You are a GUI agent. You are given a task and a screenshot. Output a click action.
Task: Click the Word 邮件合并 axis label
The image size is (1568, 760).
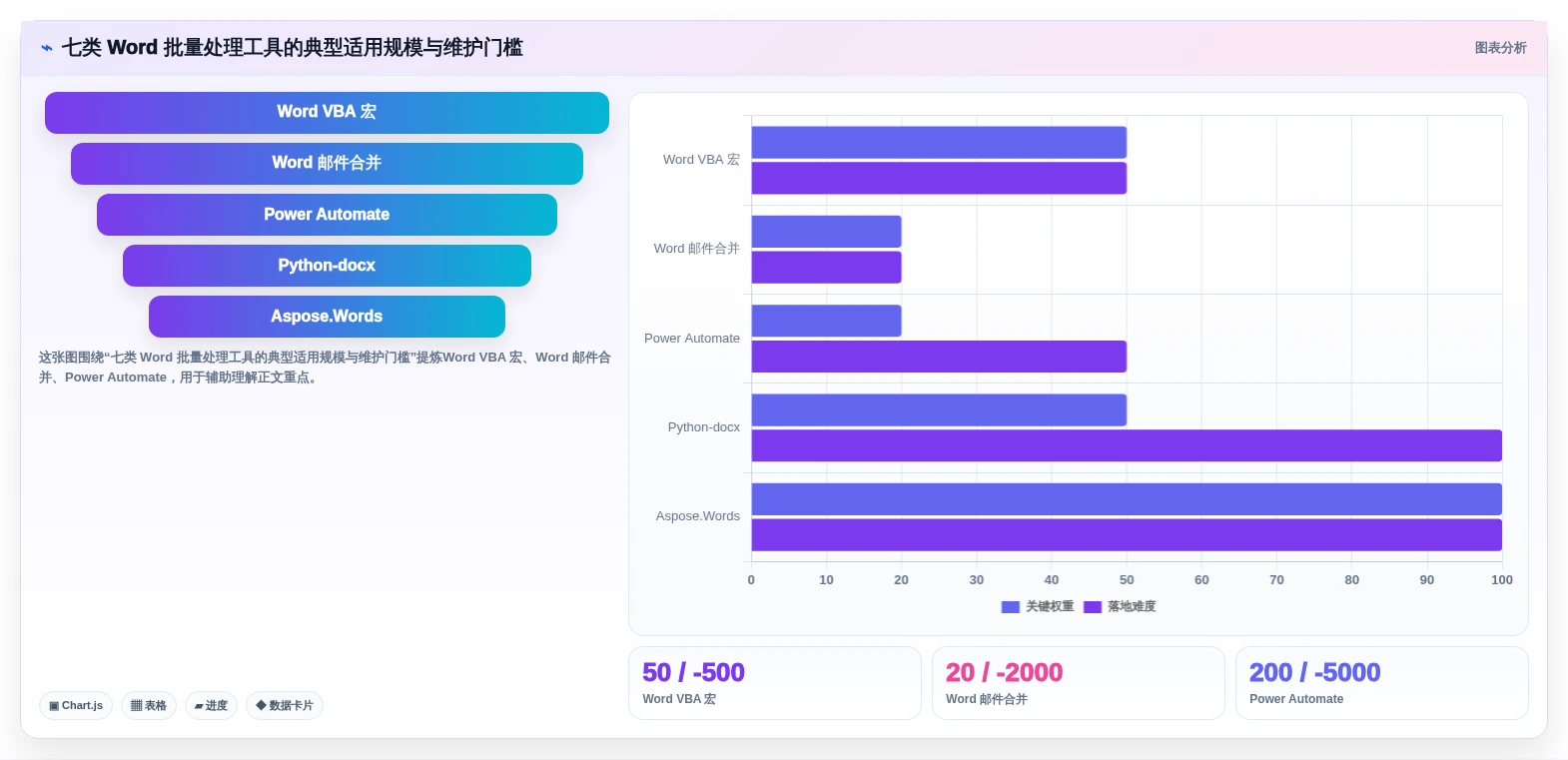[x=696, y=249]
